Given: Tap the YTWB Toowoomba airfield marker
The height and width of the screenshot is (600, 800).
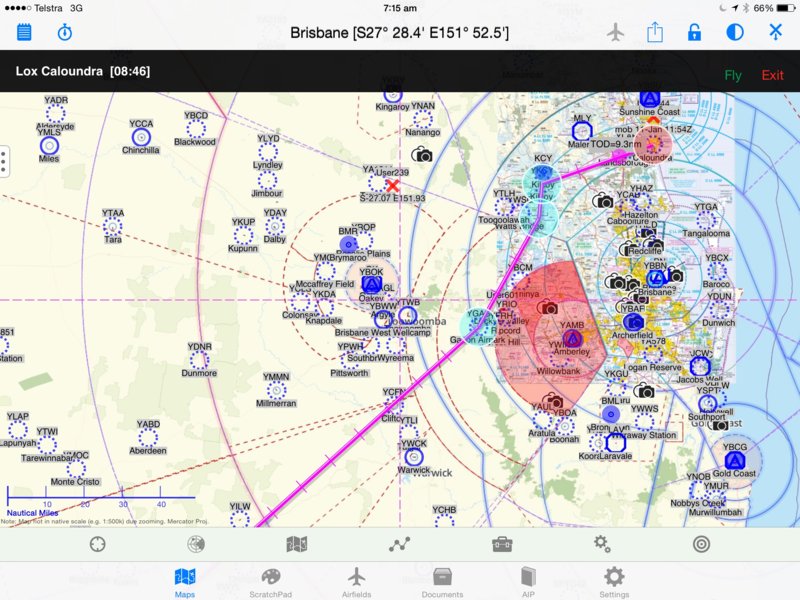Looking at the screenshot, I should point(408,316).
